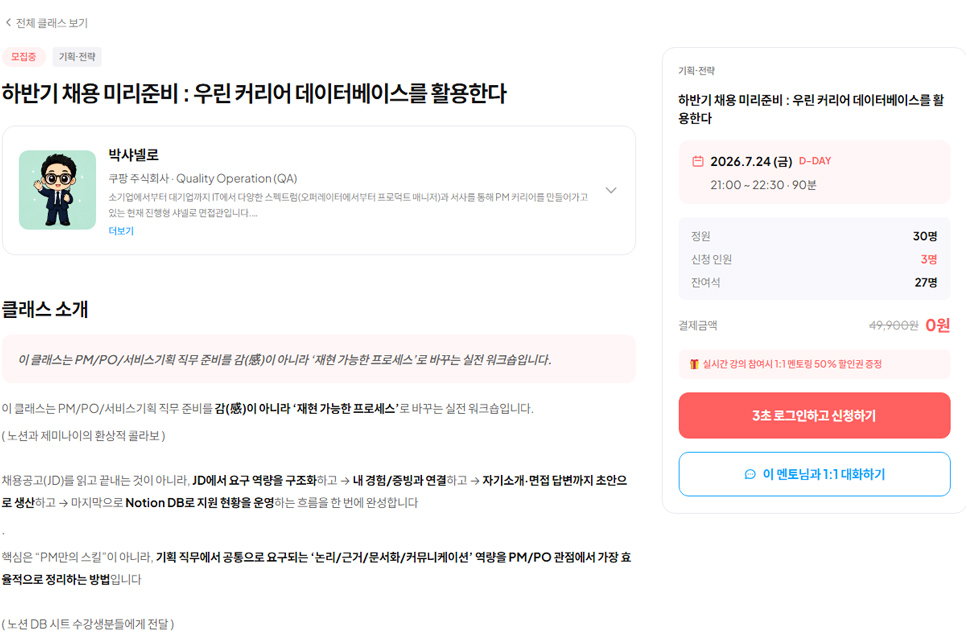The height and width of the screenshot is (636, 966).
Task: Expand the mentor profile card chevron
Action: pos(611,190)
